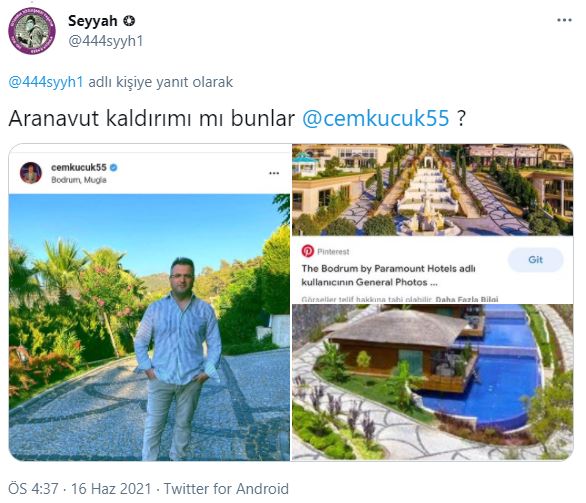Click the @444syyh1 reply-to mention link
The image size is (586, 503).
[x=46, y=82]
